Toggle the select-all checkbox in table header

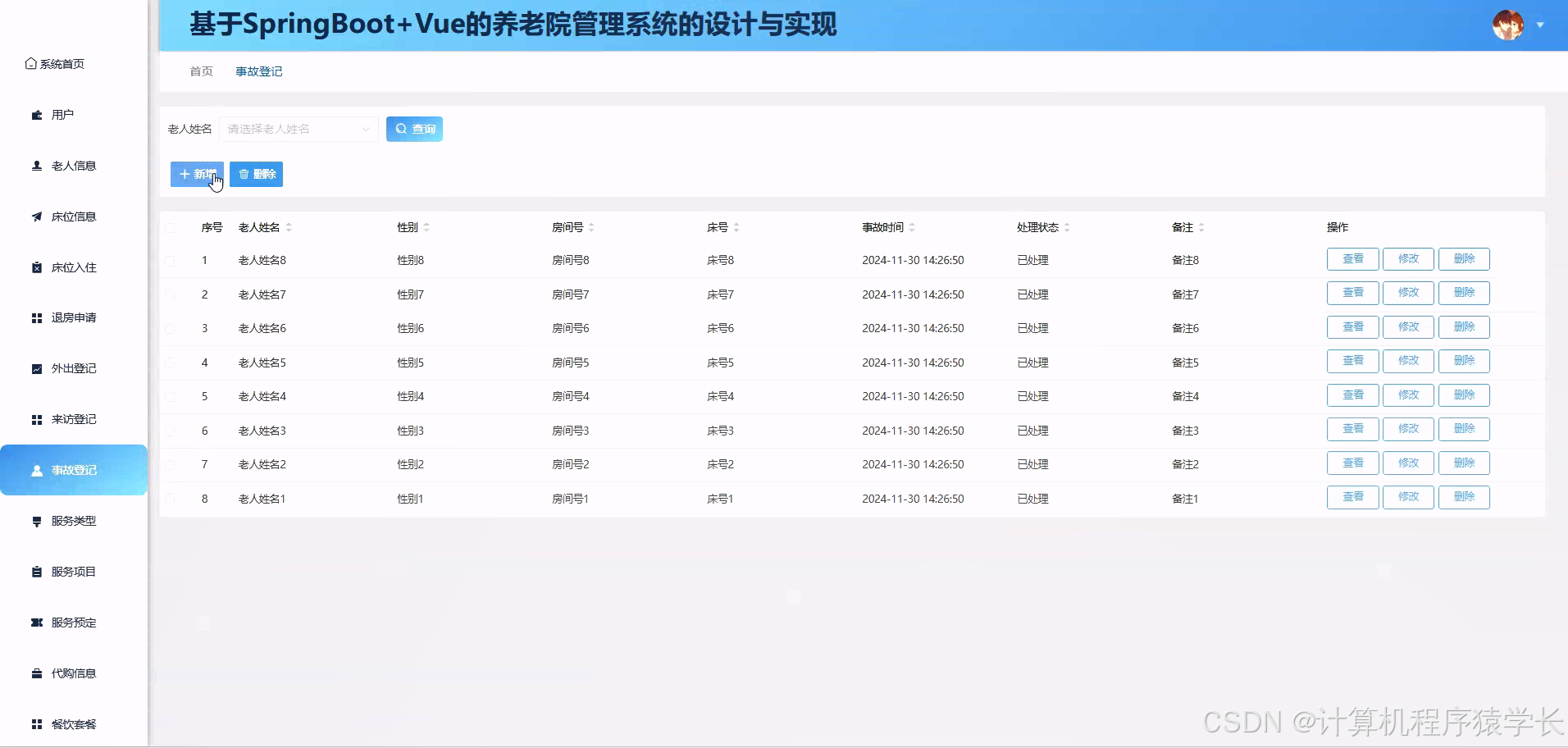pos(171,227)
